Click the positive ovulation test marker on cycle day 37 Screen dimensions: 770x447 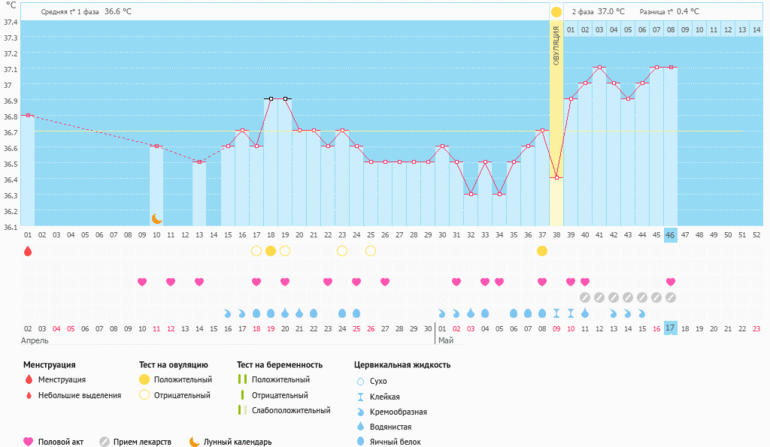click(x=542, y=251)
